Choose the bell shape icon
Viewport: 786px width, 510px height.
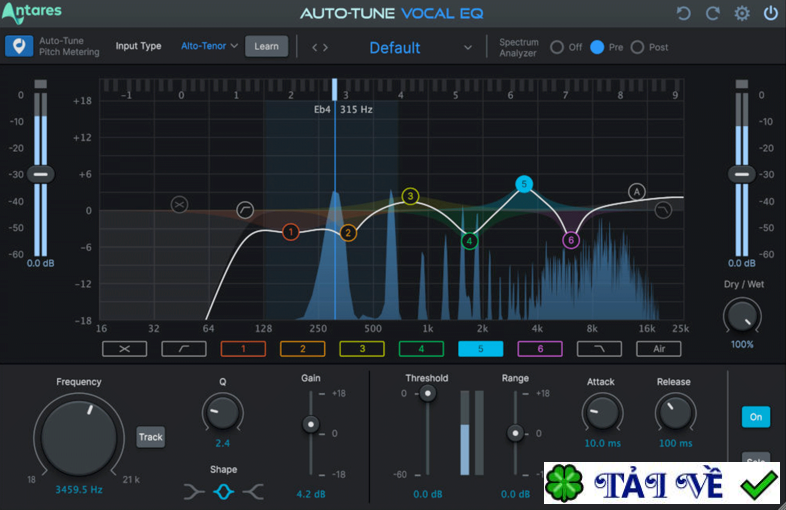224,492
